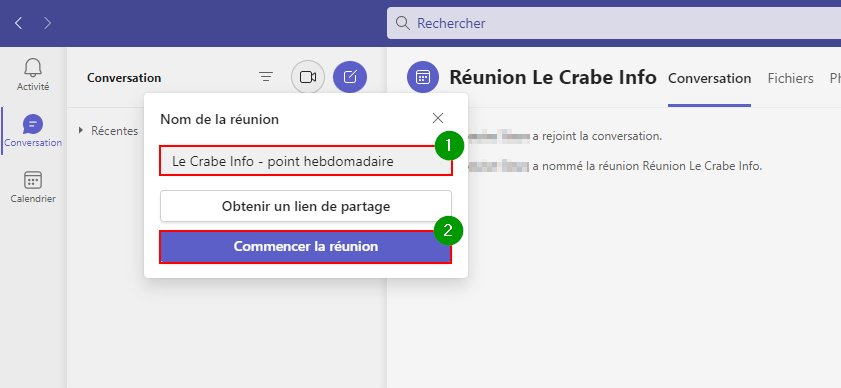
Task: Click the 'a nommé la réunion' message
Action: point(647,166)
